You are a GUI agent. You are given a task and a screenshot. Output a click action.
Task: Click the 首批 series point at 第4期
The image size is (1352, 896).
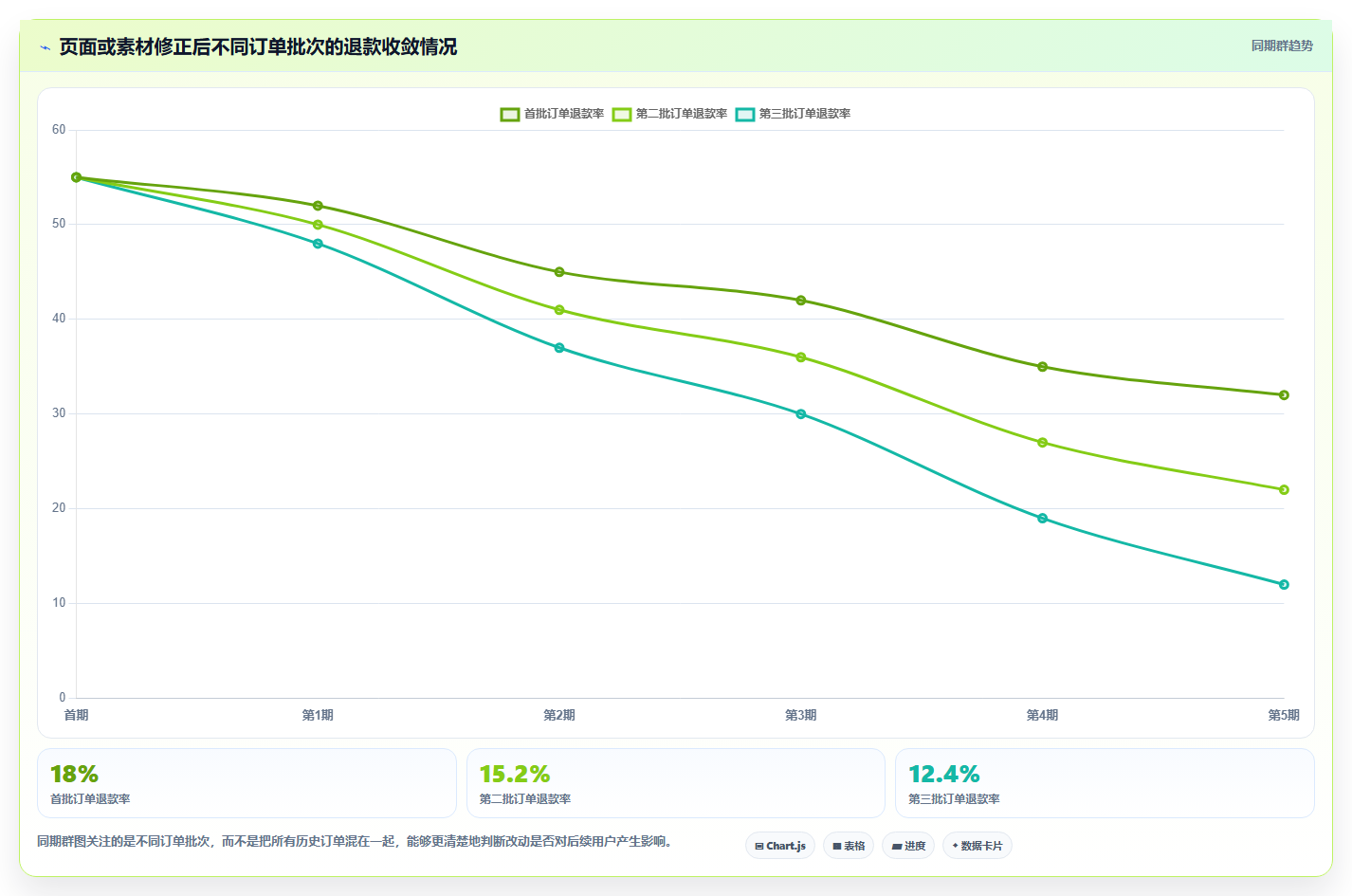coord(1042,367)
